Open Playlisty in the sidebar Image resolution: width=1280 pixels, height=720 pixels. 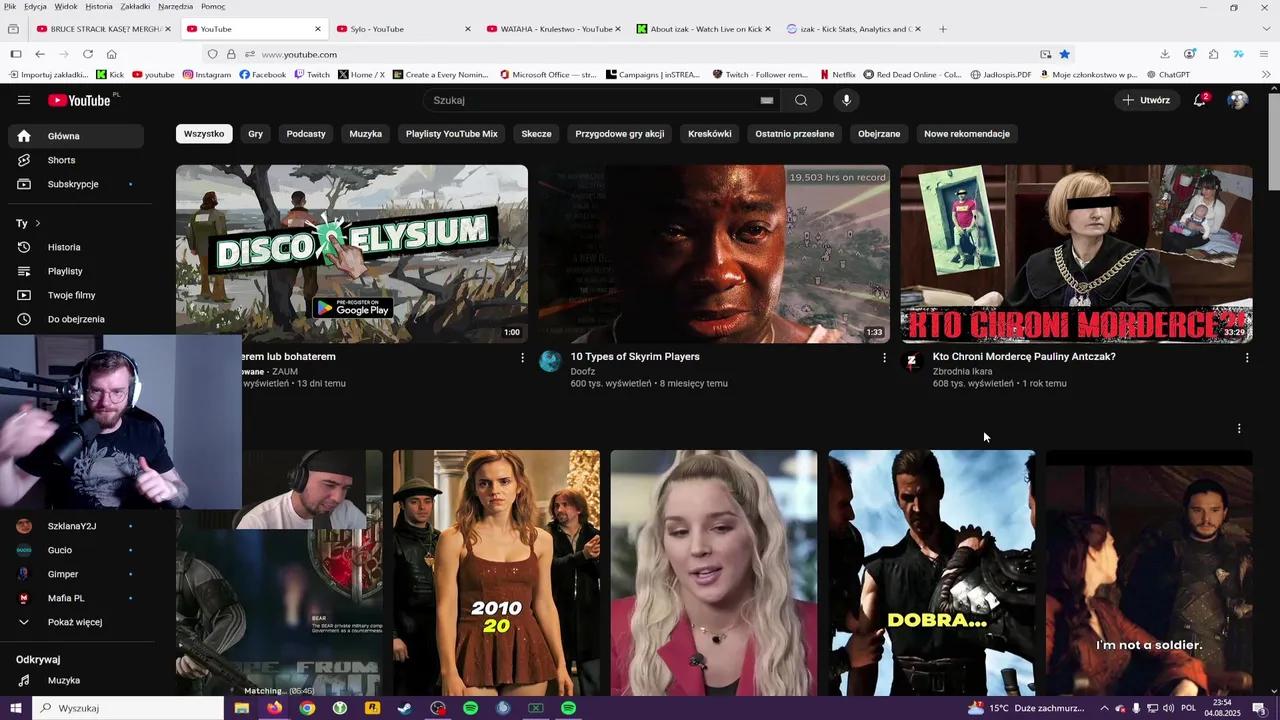pyautogui.click(x=76, y=271)
